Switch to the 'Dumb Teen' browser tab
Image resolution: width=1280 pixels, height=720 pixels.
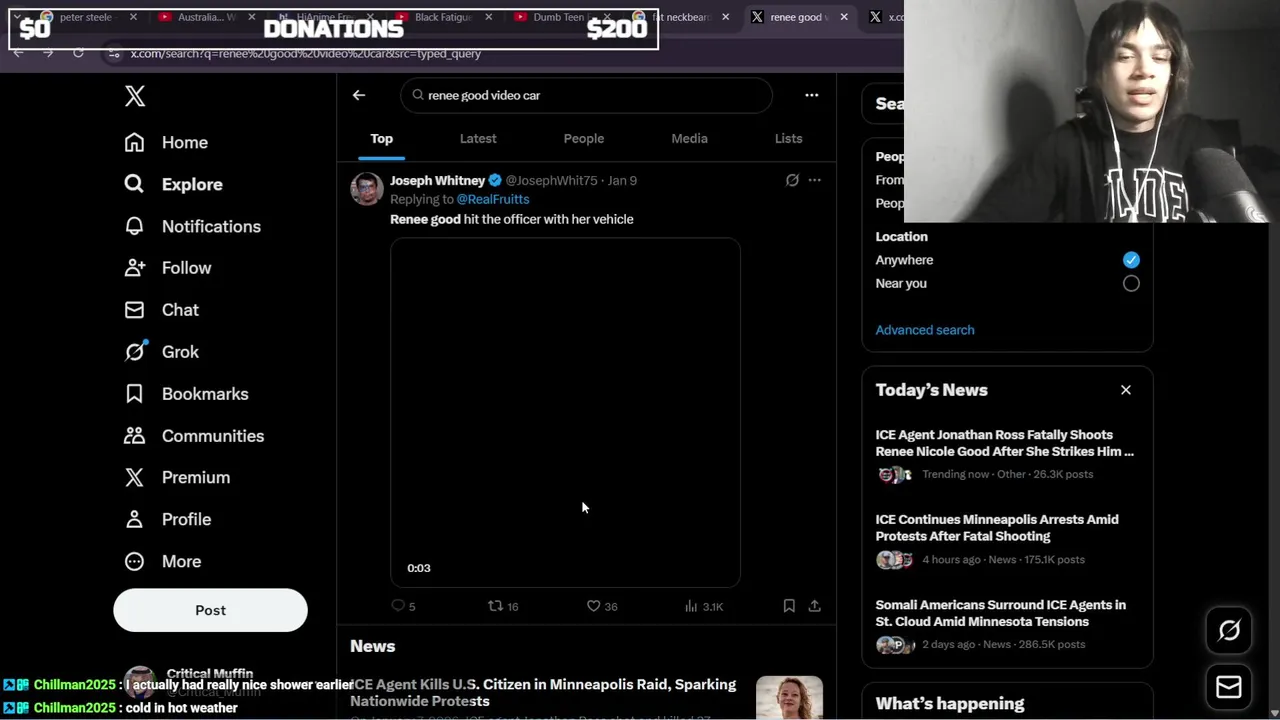[x=563, y=17]
